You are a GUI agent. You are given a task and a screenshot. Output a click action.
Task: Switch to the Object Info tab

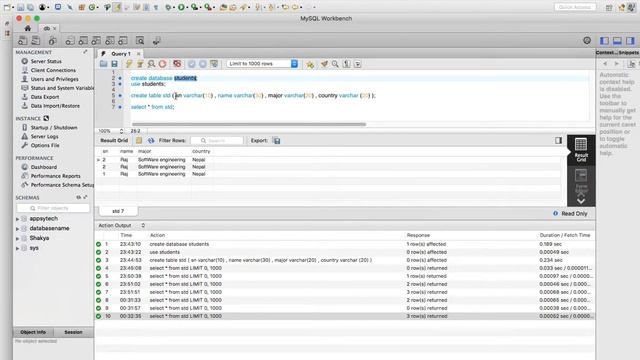tap(33, 332)
